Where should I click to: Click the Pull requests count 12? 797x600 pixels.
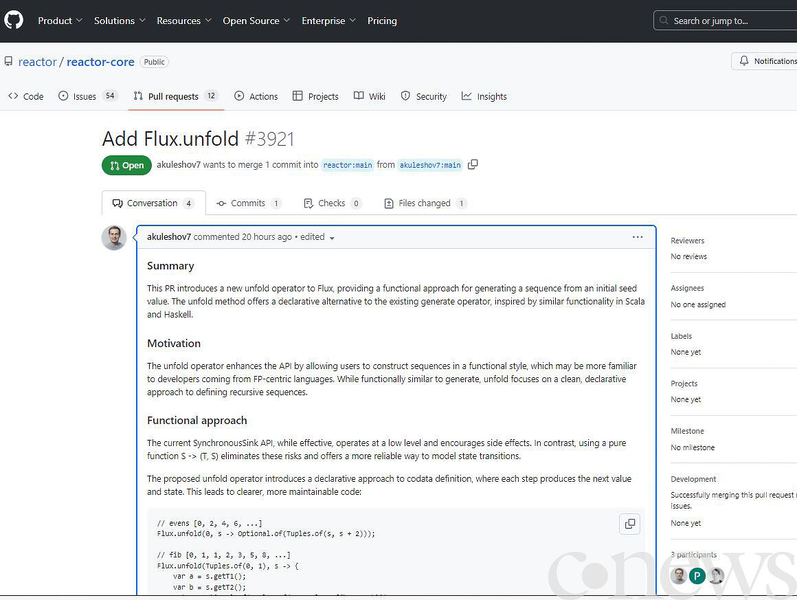(211, 96)
